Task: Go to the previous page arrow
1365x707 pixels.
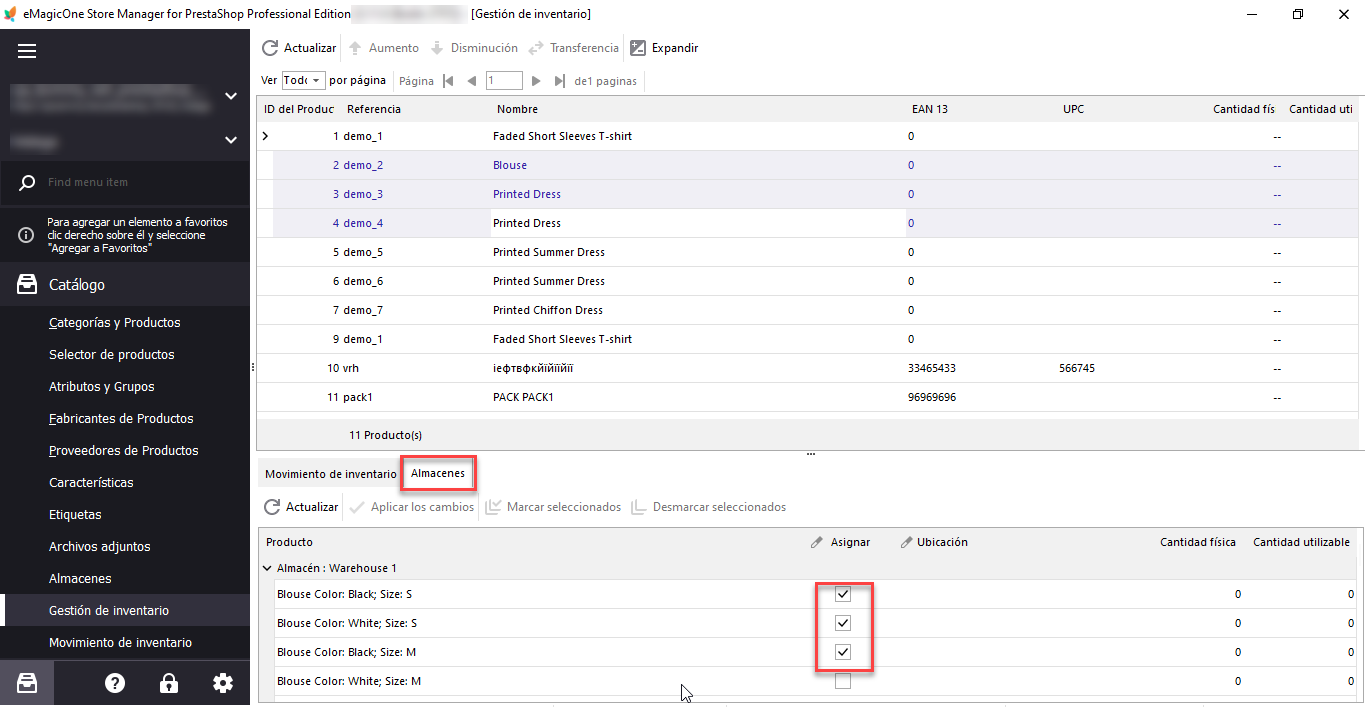Action: pos(472,81)
